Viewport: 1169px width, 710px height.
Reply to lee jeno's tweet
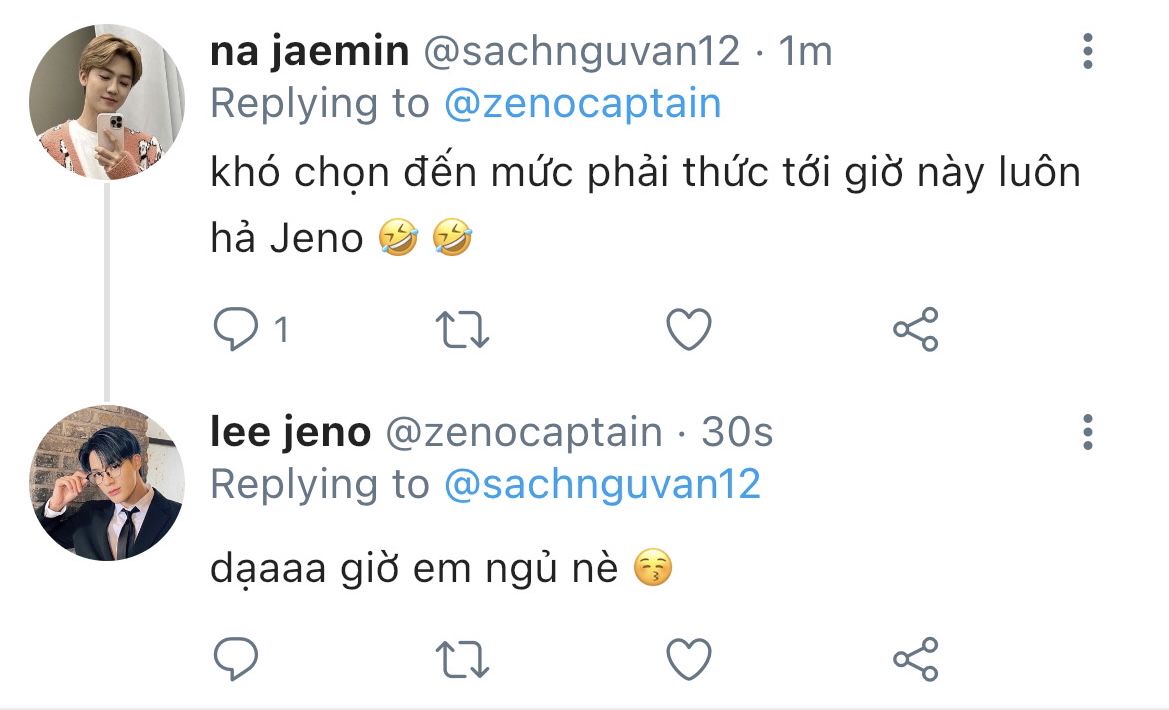coord(236,659)
